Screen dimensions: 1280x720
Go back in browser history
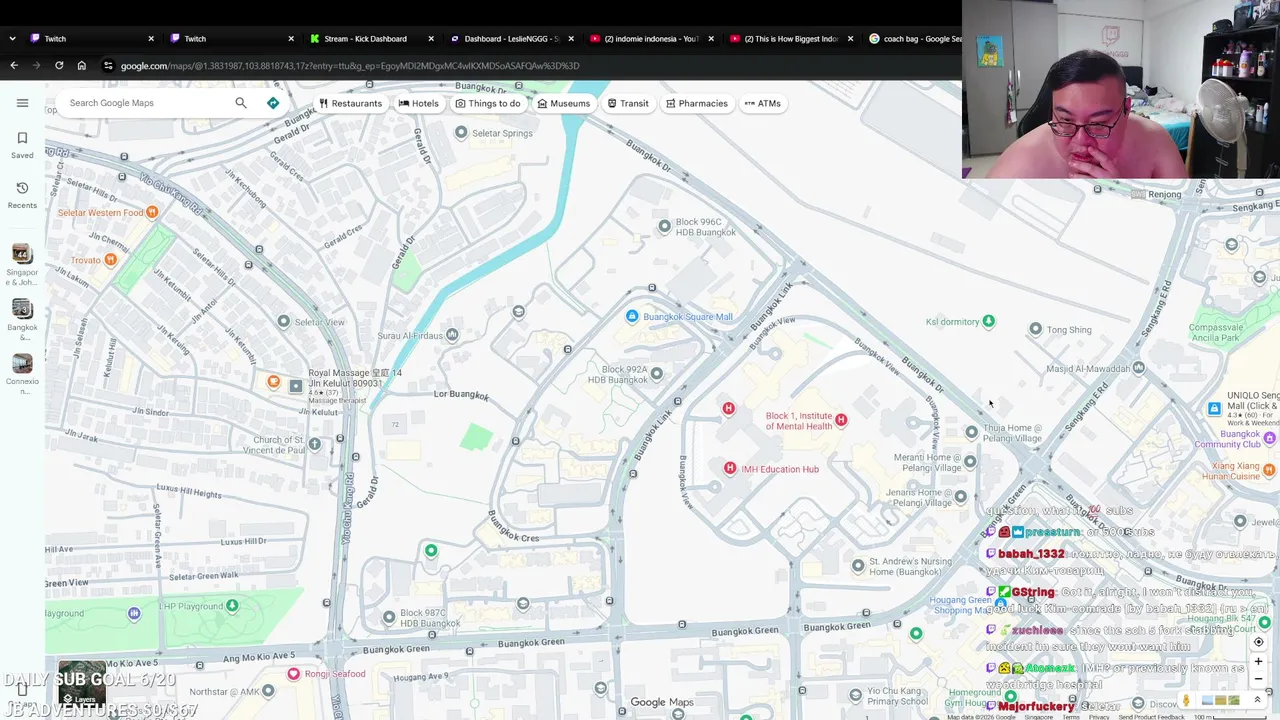click(x=14, y=66)
